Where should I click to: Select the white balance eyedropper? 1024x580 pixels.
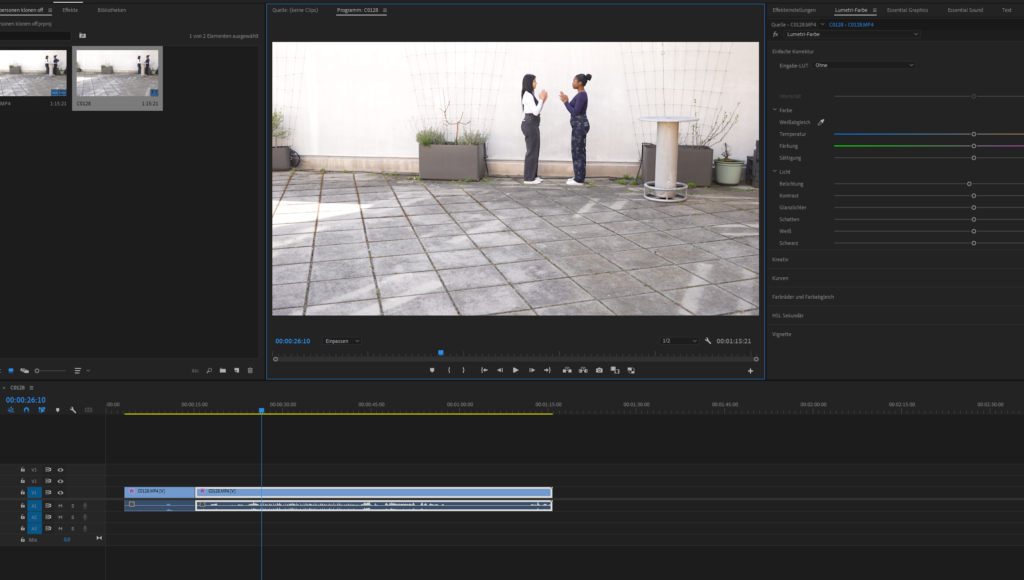(x=821, y=122)
